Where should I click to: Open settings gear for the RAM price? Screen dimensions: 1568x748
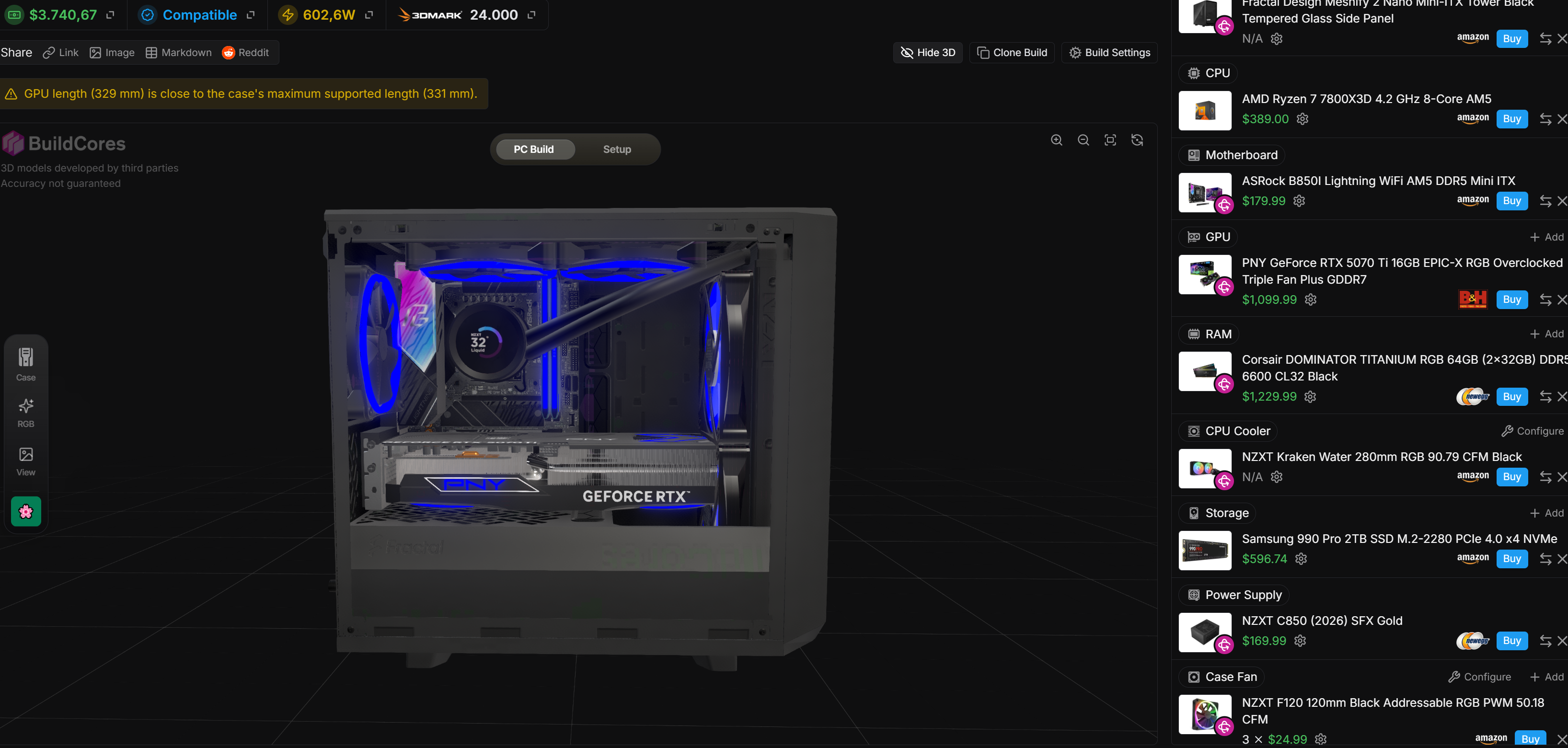pyautogui.click(x=1310, y=397)
